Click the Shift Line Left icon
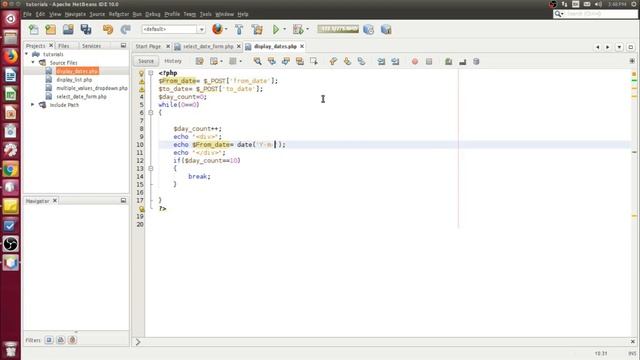 pyautogui.click(x=381, y=61)
